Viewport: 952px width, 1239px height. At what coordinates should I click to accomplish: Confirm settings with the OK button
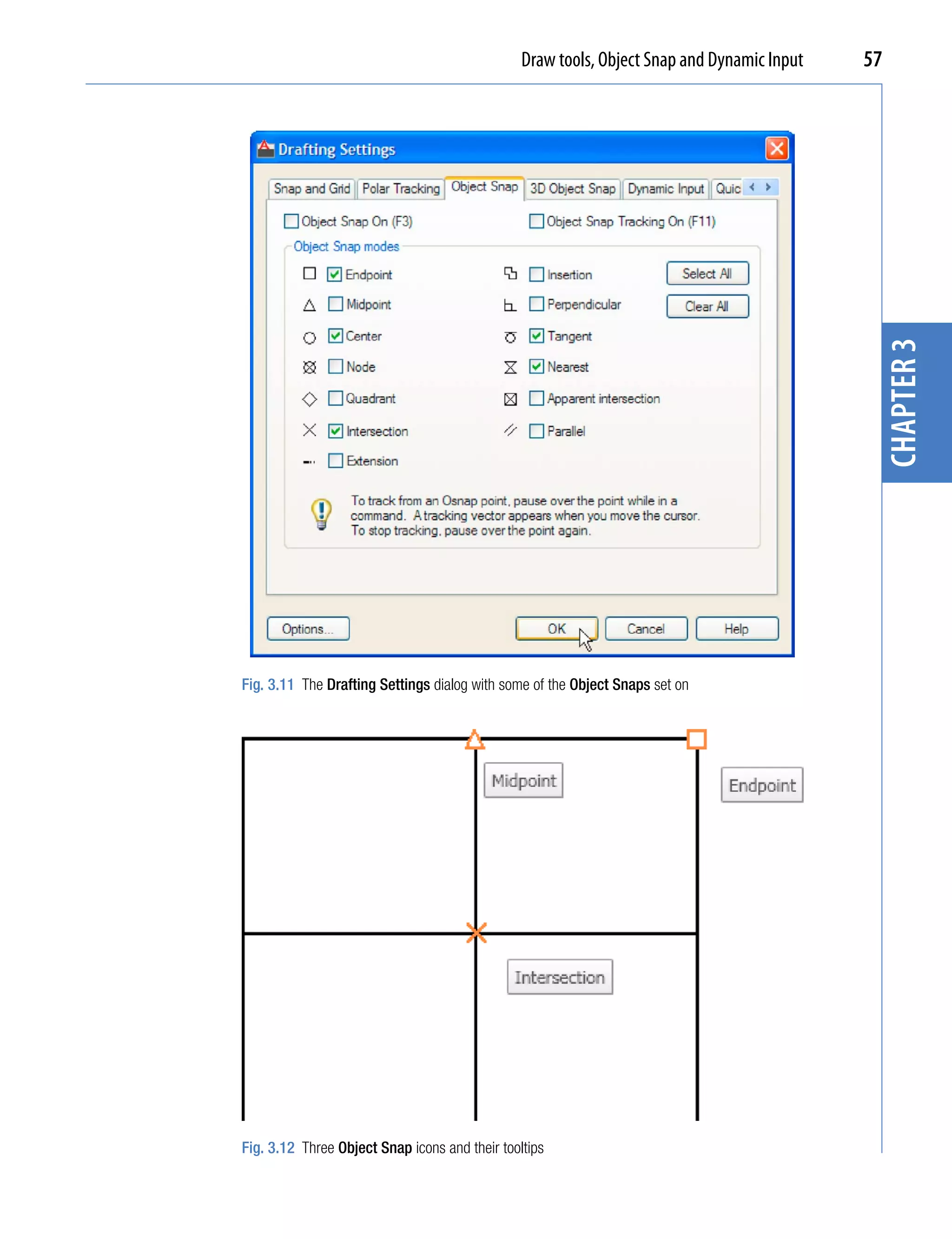point(556,629)
